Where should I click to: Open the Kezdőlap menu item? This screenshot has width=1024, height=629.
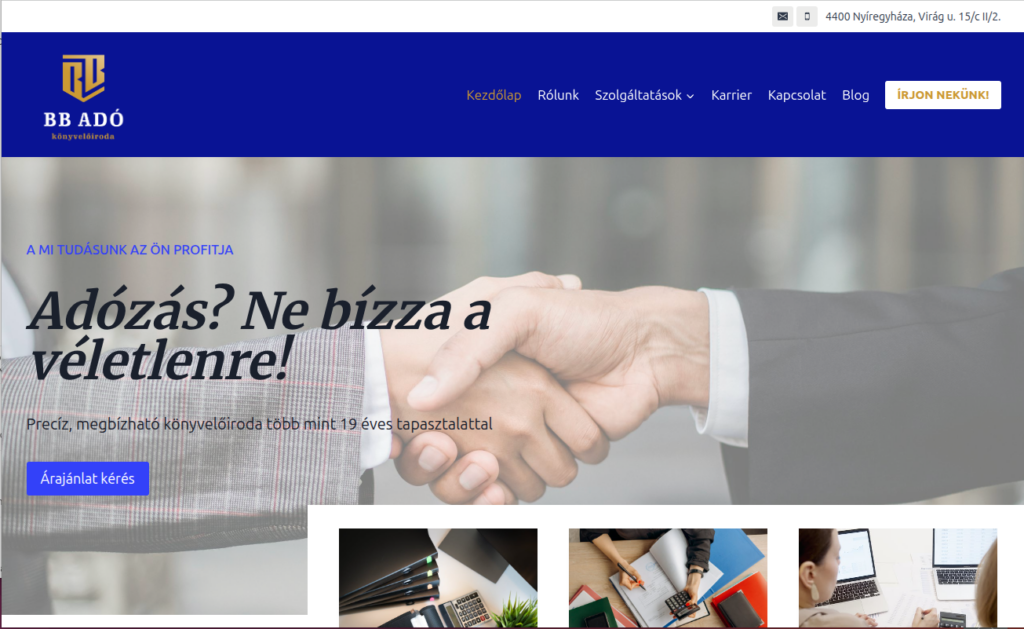[x=494, y=95]
